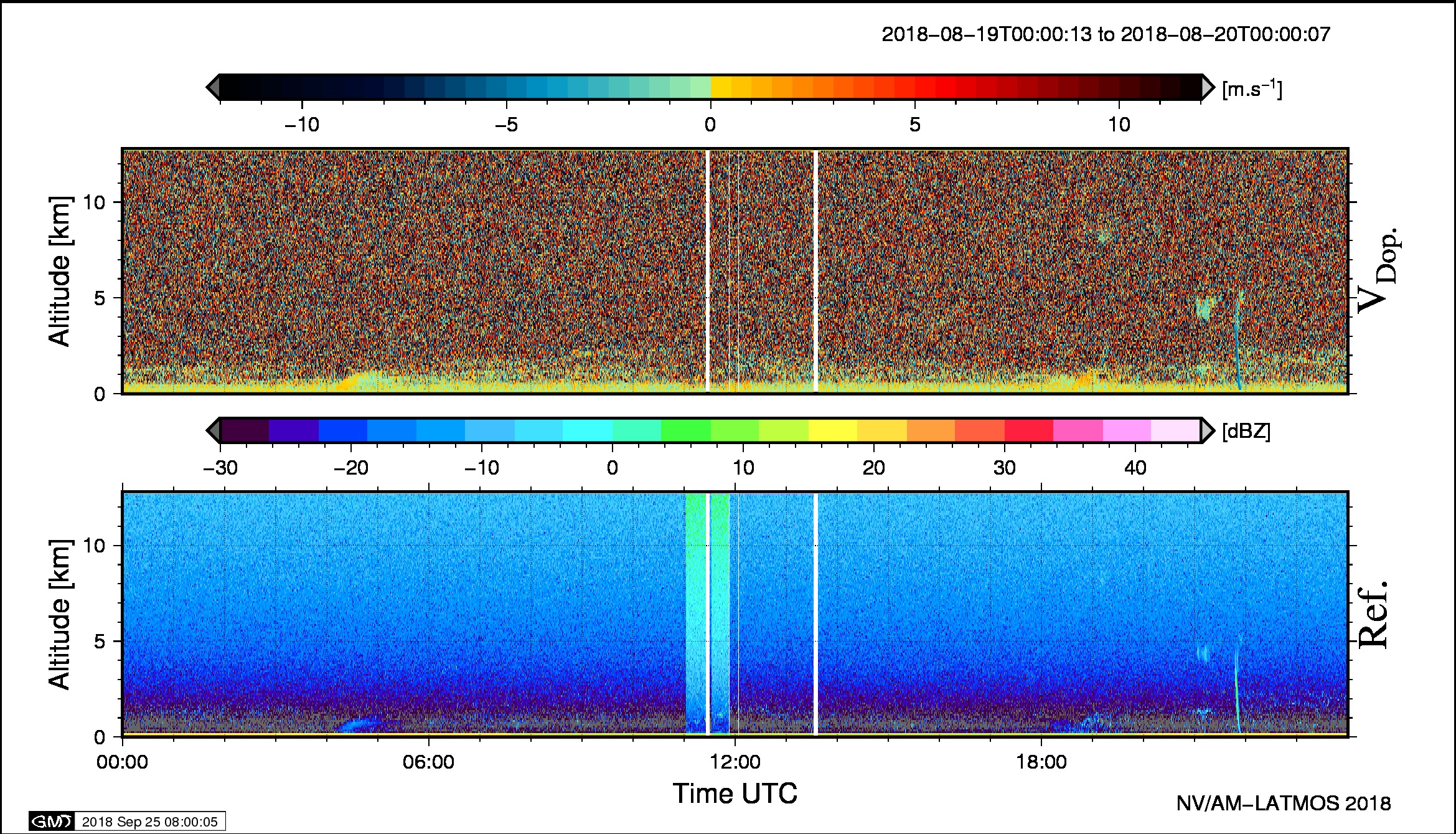
Task: Click the right arrow of the dBZ colorbar
Action: pyautogui.click(x=1207, y=430)
